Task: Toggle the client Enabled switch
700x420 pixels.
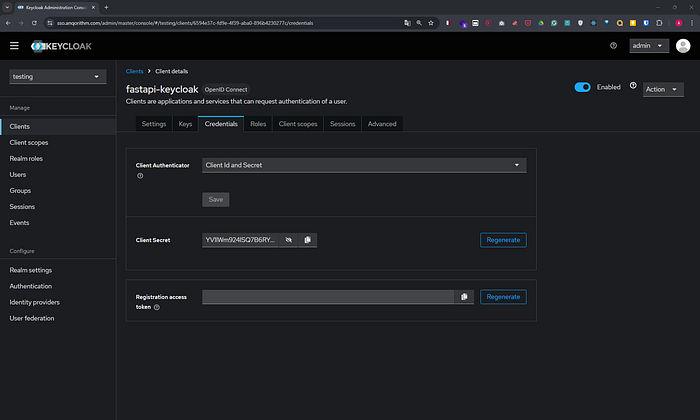Action: (582, 87)
